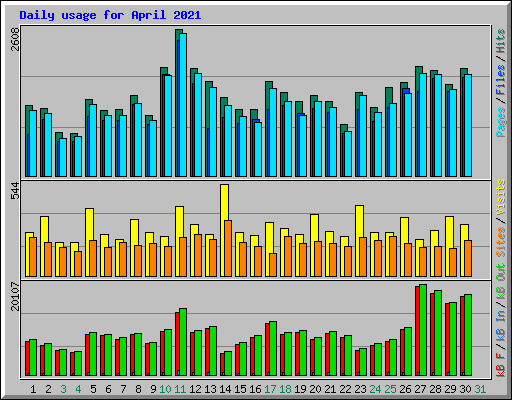Click day label 1 on the x-axis
512x400 pixels.
coord(33,389)
